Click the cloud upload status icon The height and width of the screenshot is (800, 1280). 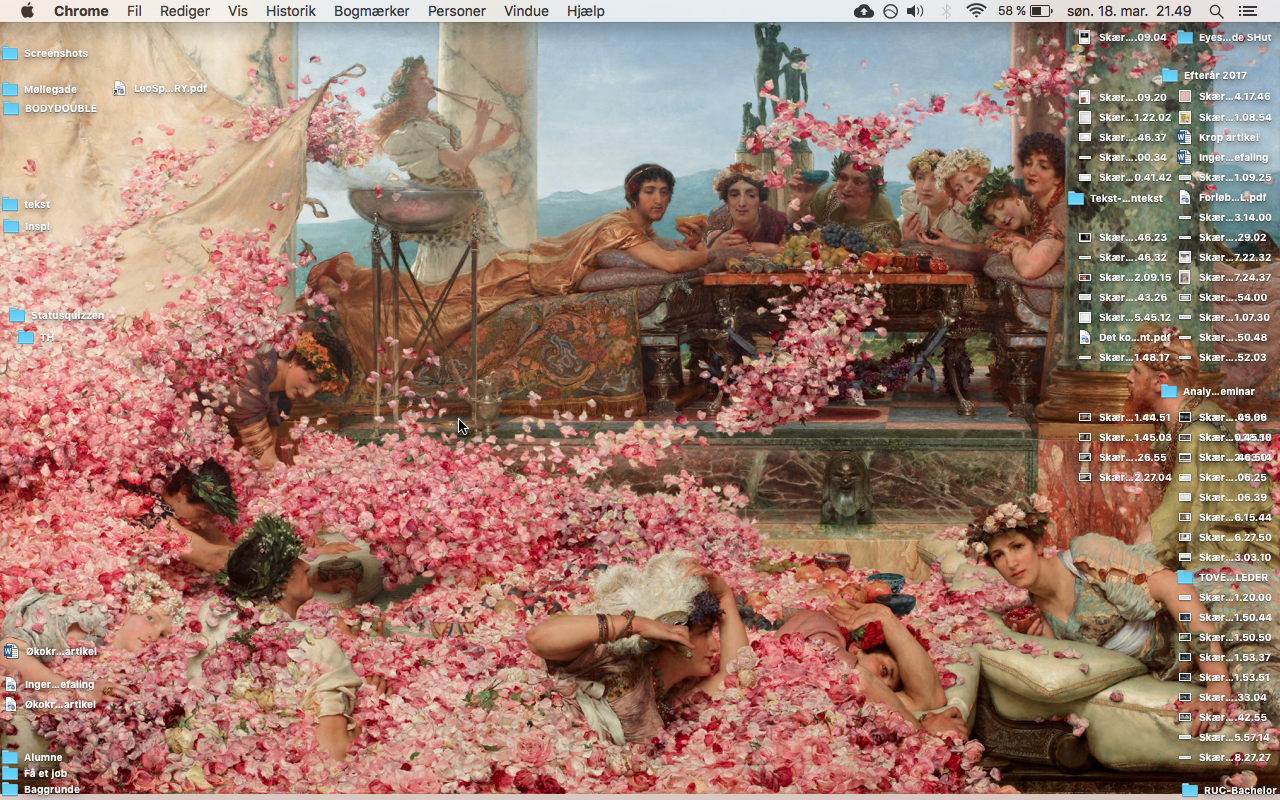coord(863,11)
